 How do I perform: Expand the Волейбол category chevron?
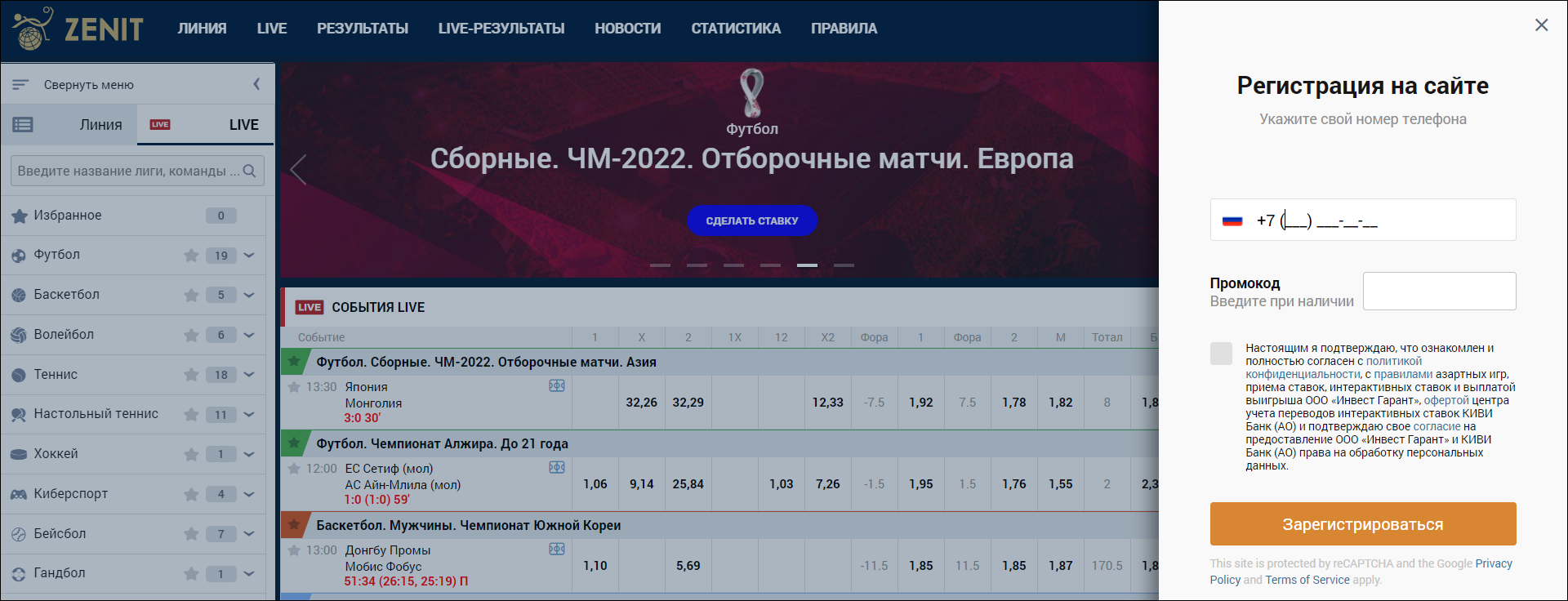pyautogui.click(x=249, y=335)
